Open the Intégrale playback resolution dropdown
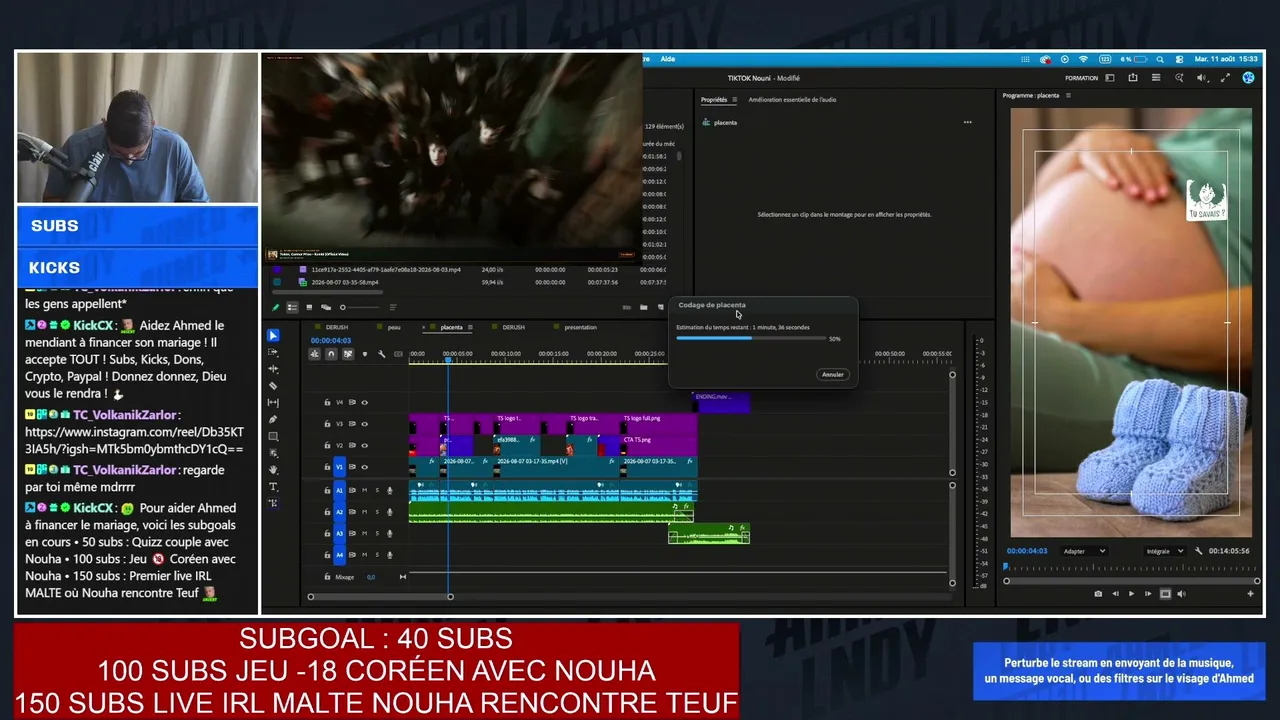 click(1165, 551)
